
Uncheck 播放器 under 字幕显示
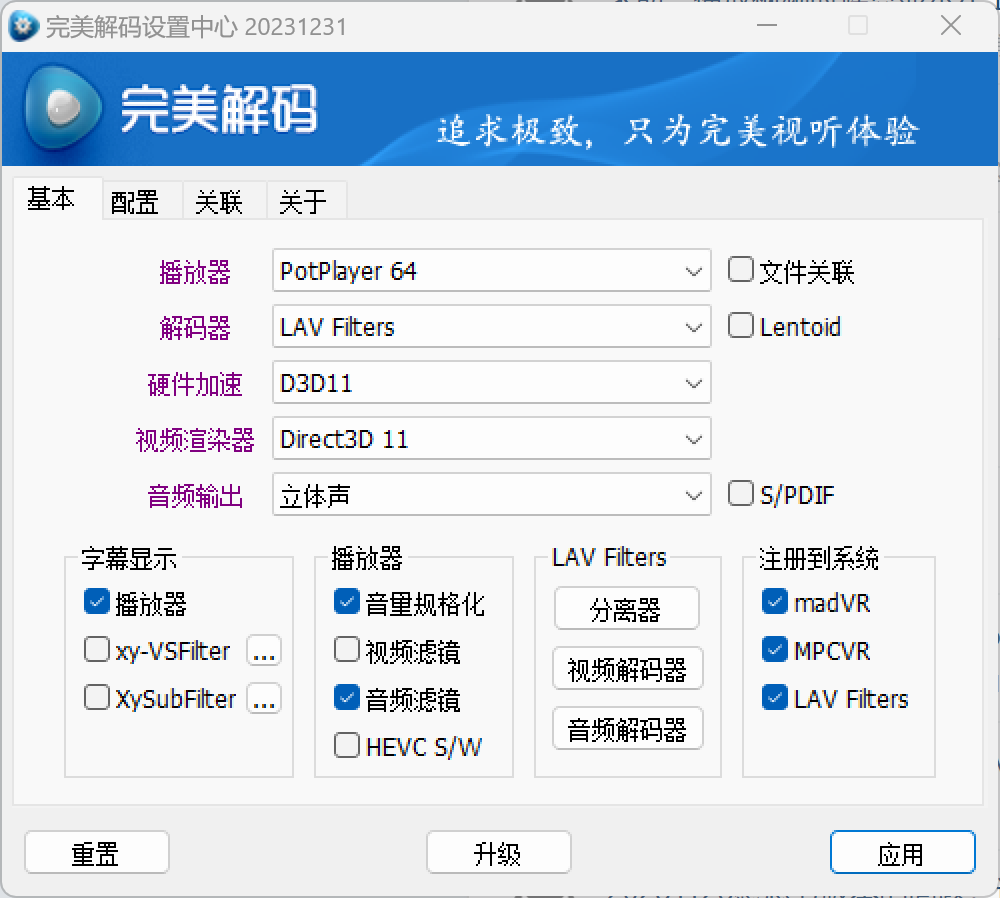click(x=96, y=602)
